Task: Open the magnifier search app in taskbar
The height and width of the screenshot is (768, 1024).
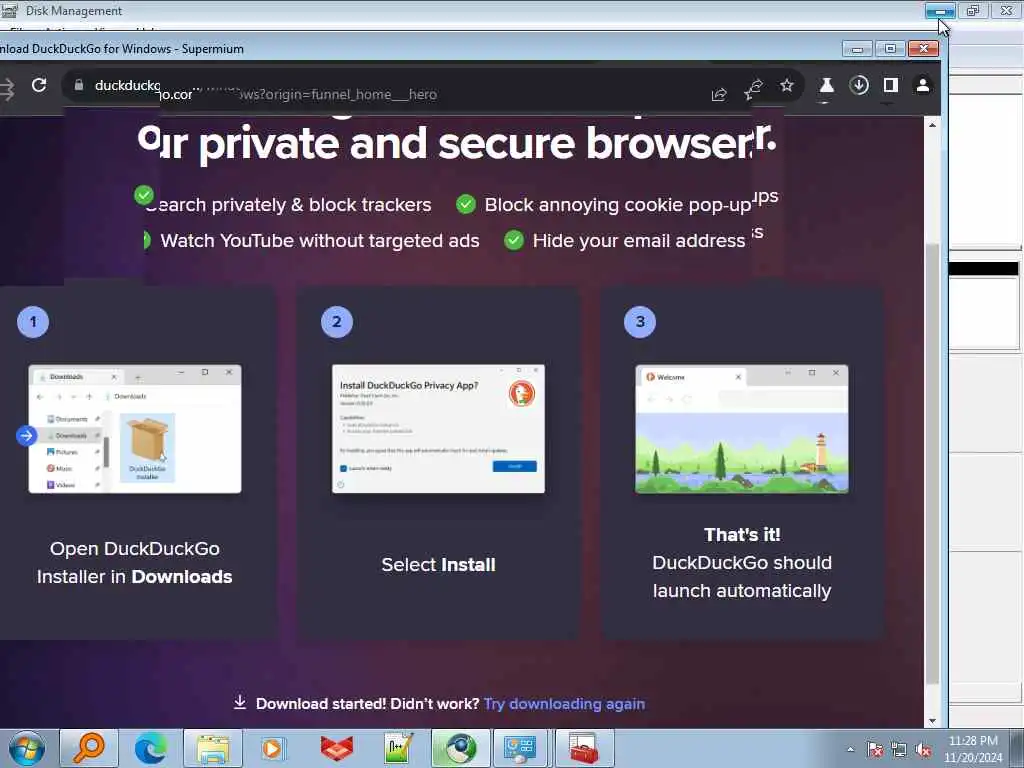Action: [x=89, y=748]
